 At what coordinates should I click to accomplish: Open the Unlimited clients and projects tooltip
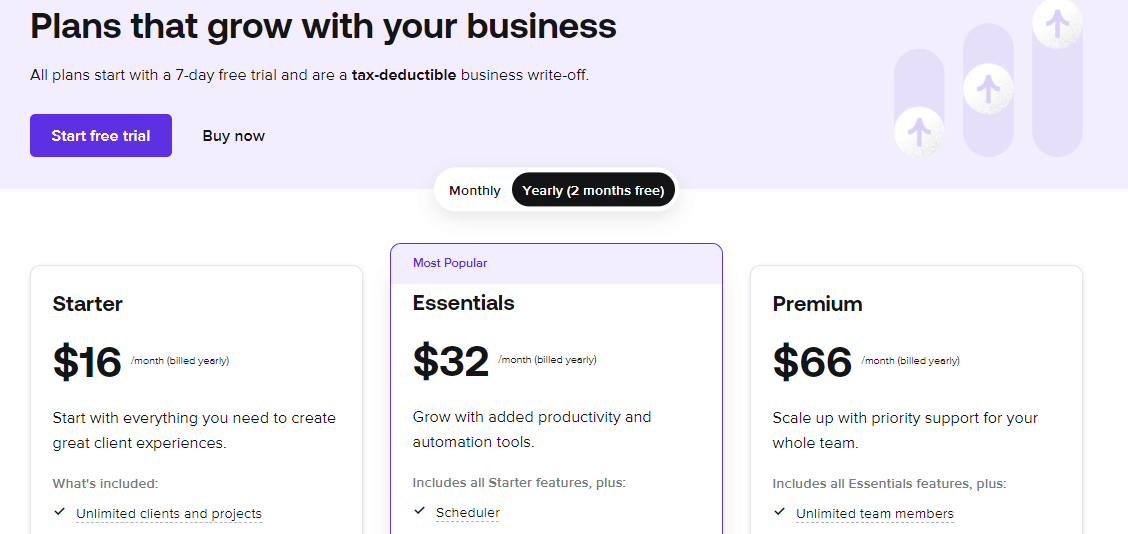pyautogui.click(x=169, y=514)
